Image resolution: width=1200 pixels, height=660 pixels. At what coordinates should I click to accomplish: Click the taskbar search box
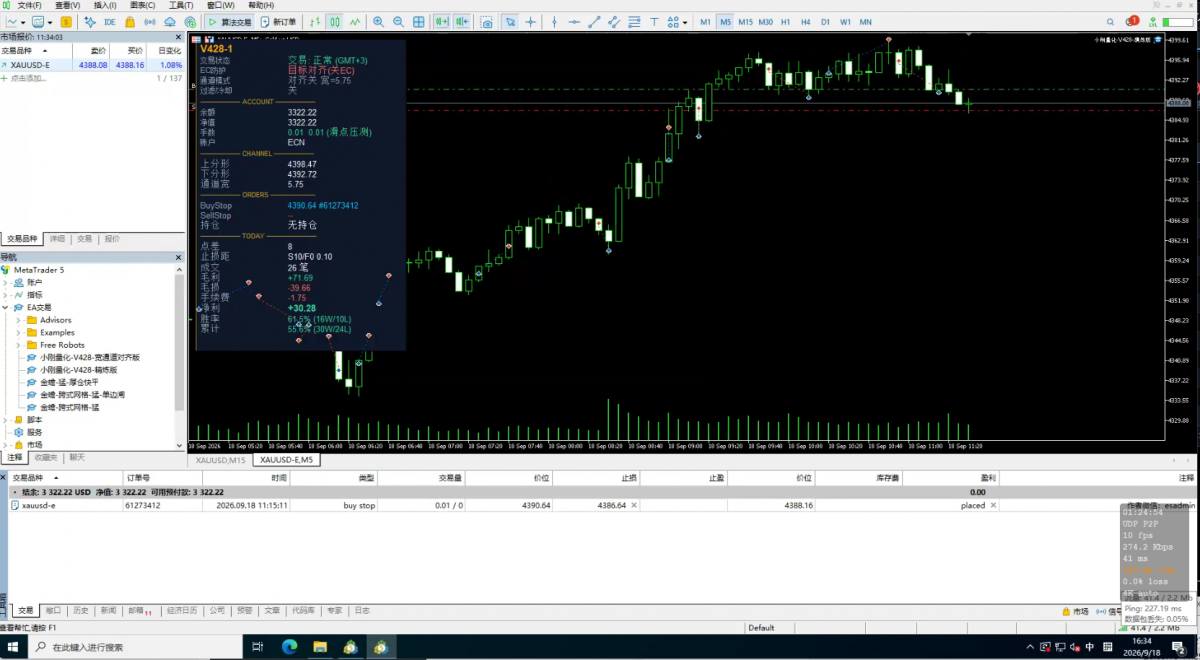tap(136, 647)
